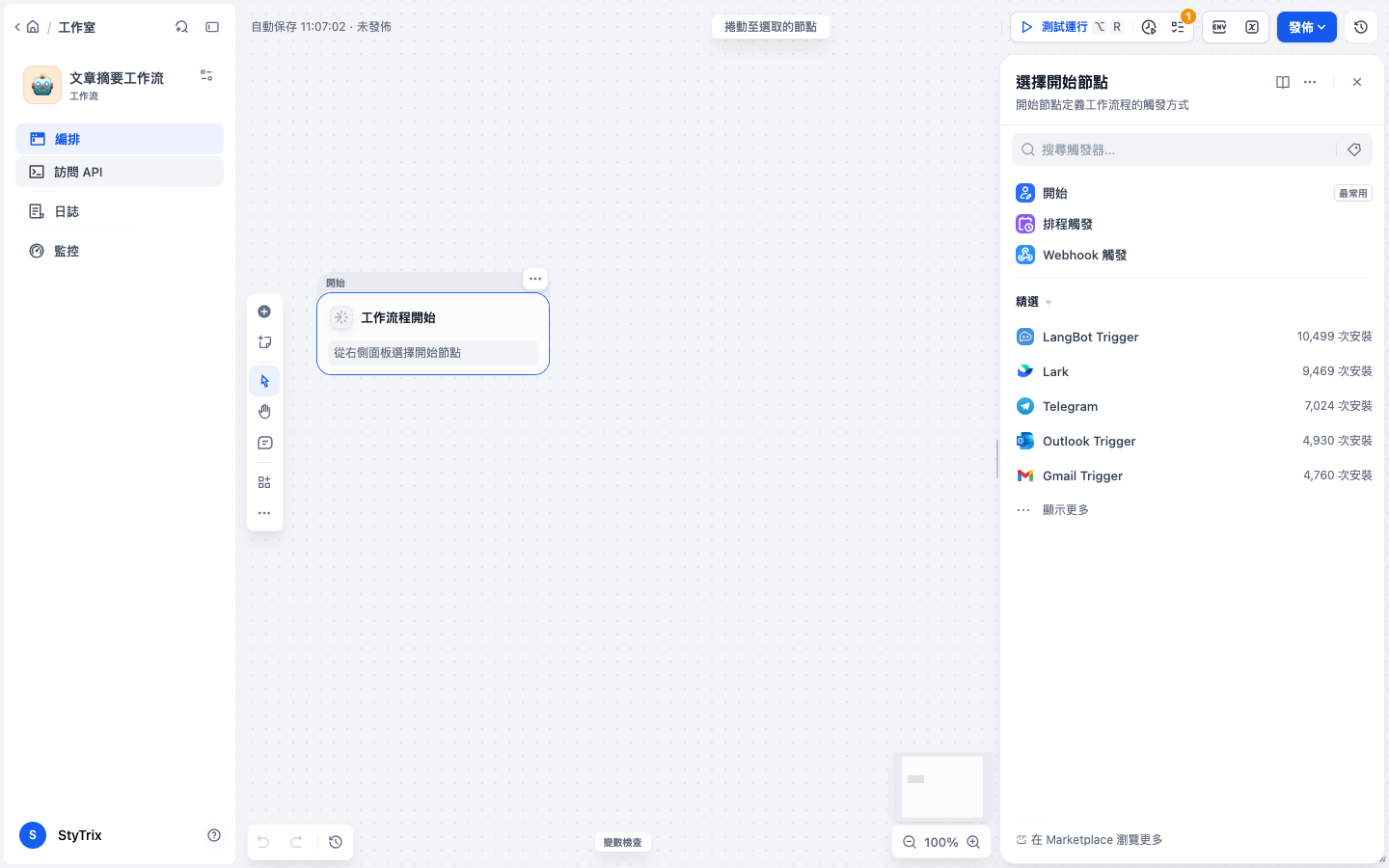Image resolution: width=1389 pixels, height=868 pixels.
Task: Click the 最常用 badge
Action: tap(1353, 193)
